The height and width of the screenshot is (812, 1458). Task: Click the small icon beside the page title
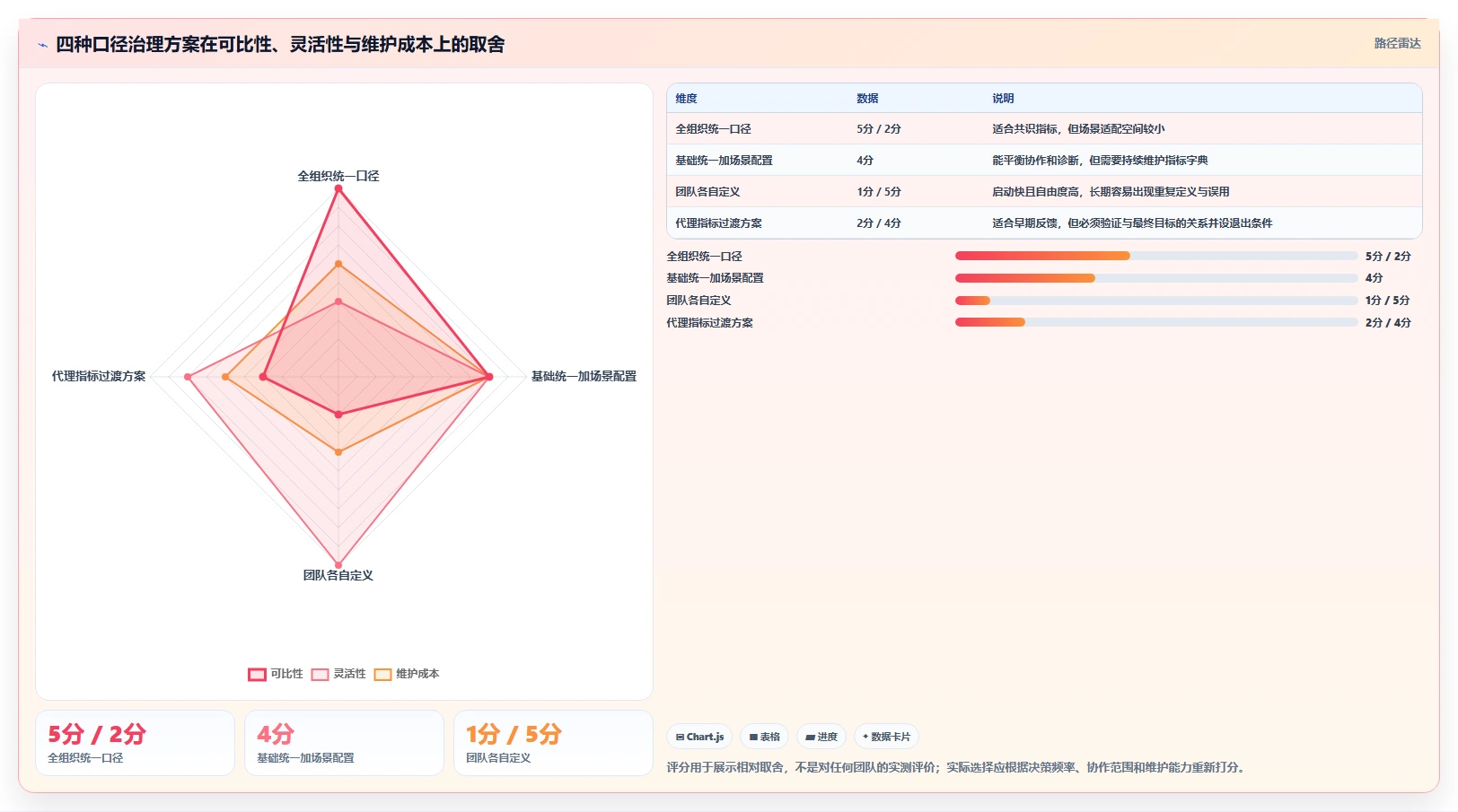tap(42, 45)
